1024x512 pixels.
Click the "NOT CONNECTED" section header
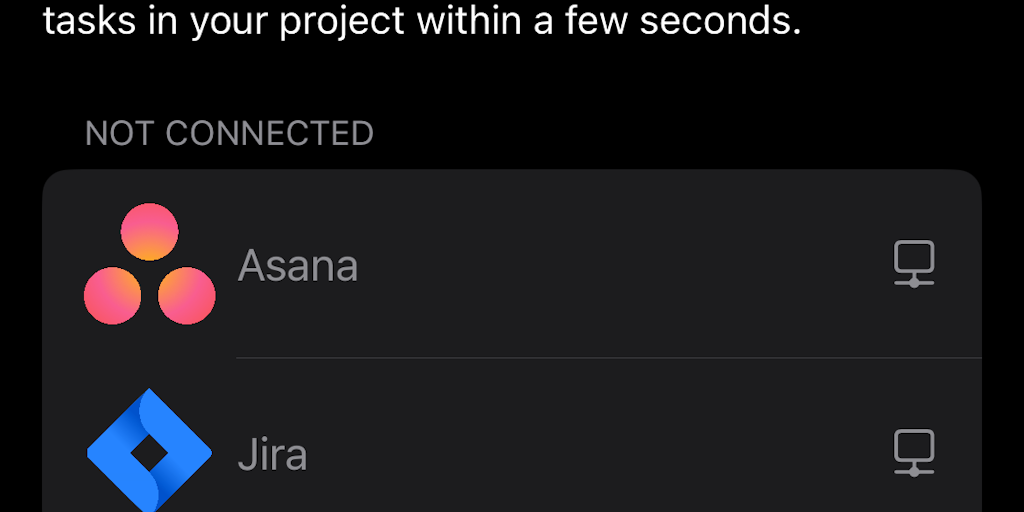[229, 134]
